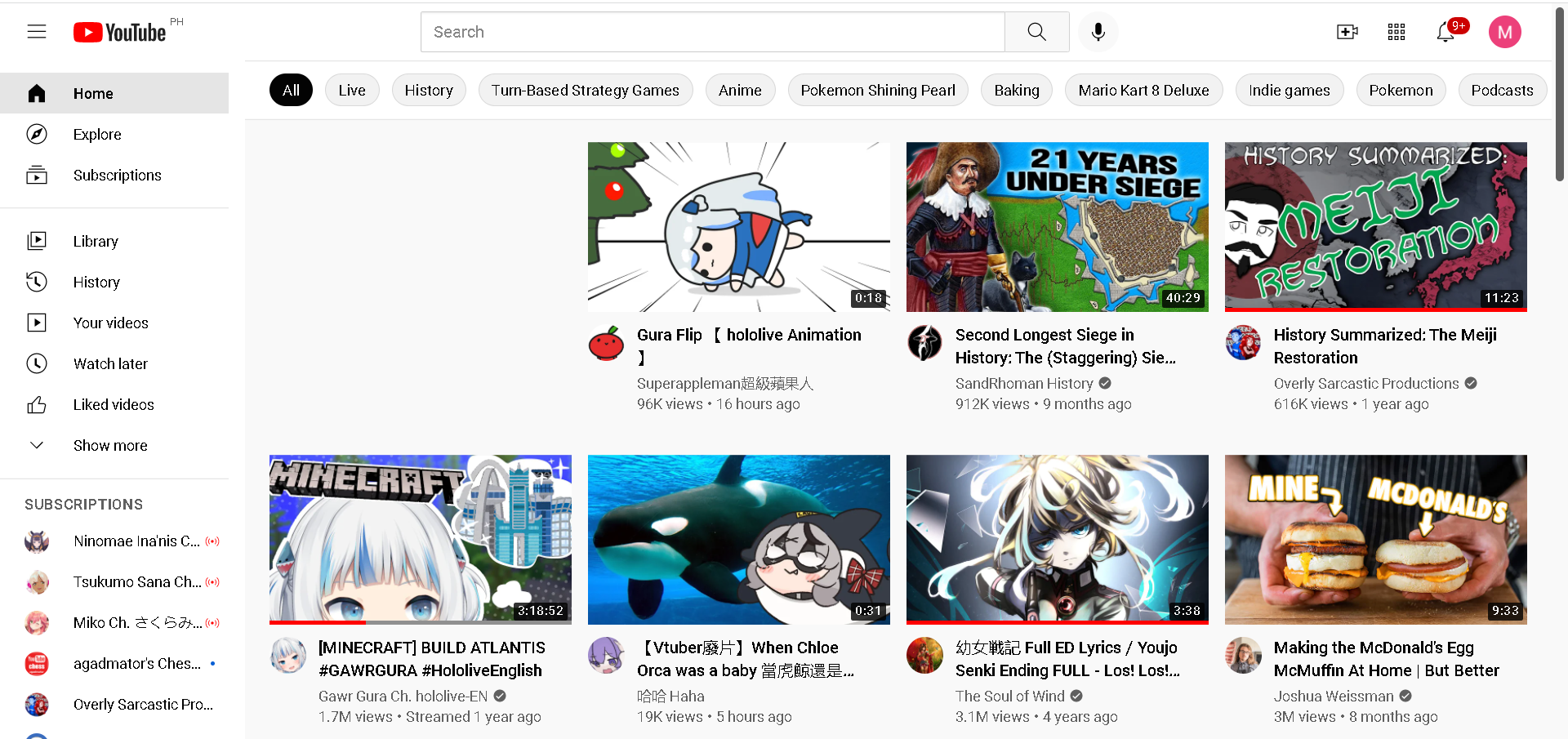Viewport: 1568px width, 739px height.
Task: Click the page vertical scrollbar
Action: [x=1560, y=94]
